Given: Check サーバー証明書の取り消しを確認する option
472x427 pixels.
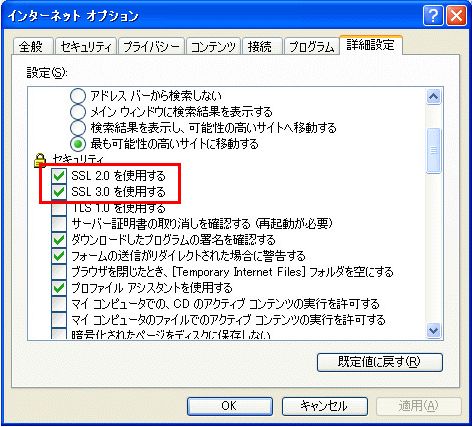Looking at the screenshot, I should click(x=59, y=224).
